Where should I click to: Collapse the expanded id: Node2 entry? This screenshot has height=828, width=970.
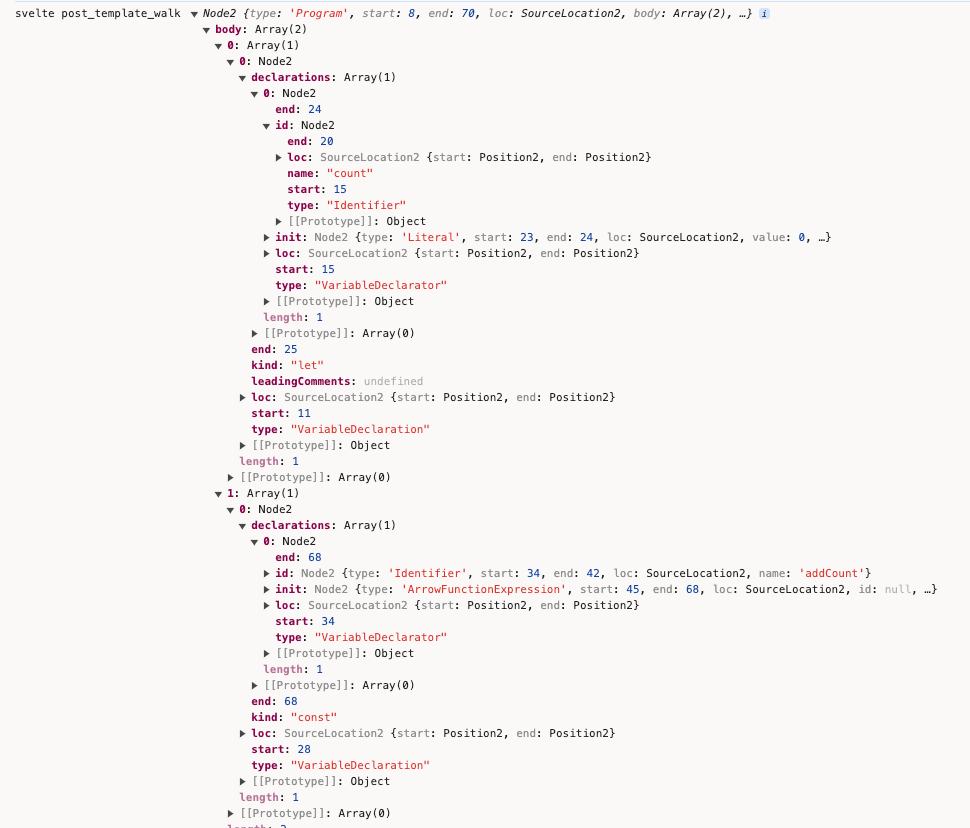click(x=267, y=126)
